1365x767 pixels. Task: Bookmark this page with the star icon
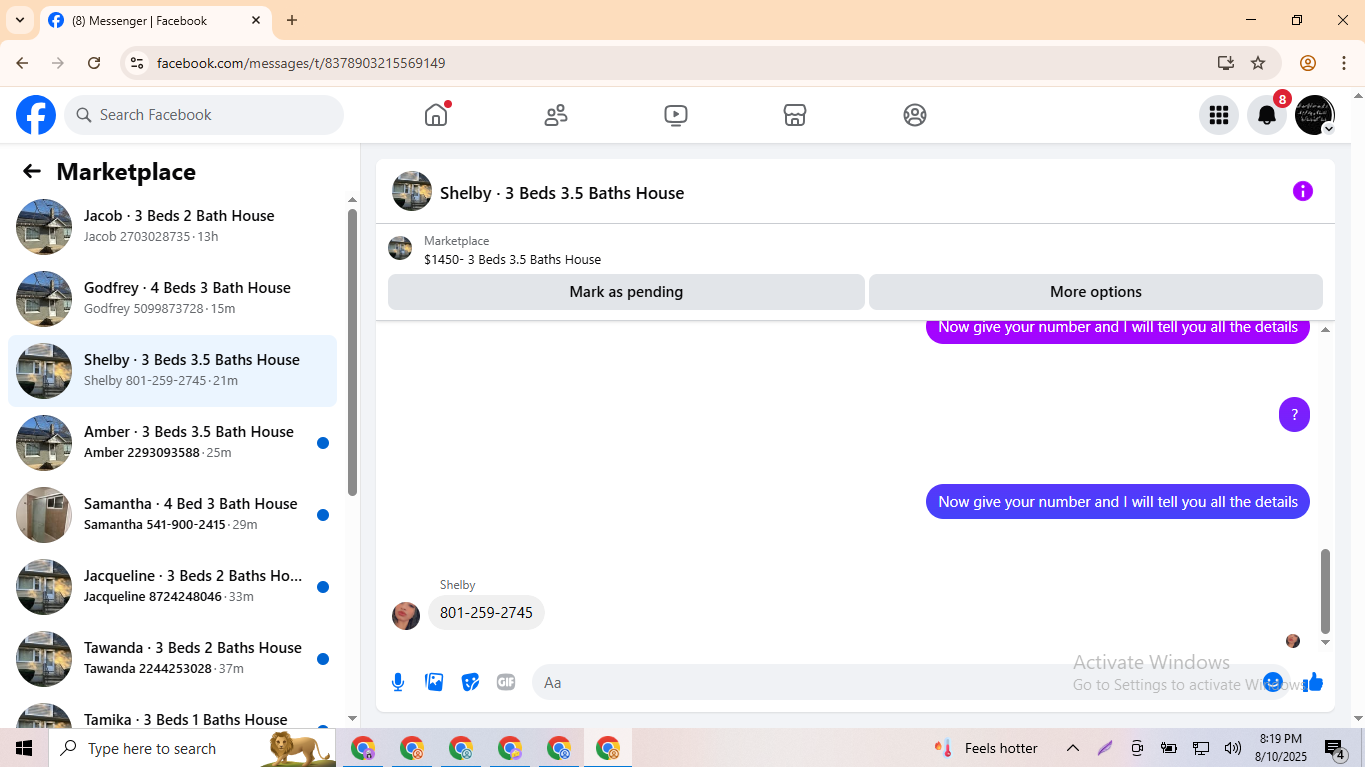click(1258, 63)
